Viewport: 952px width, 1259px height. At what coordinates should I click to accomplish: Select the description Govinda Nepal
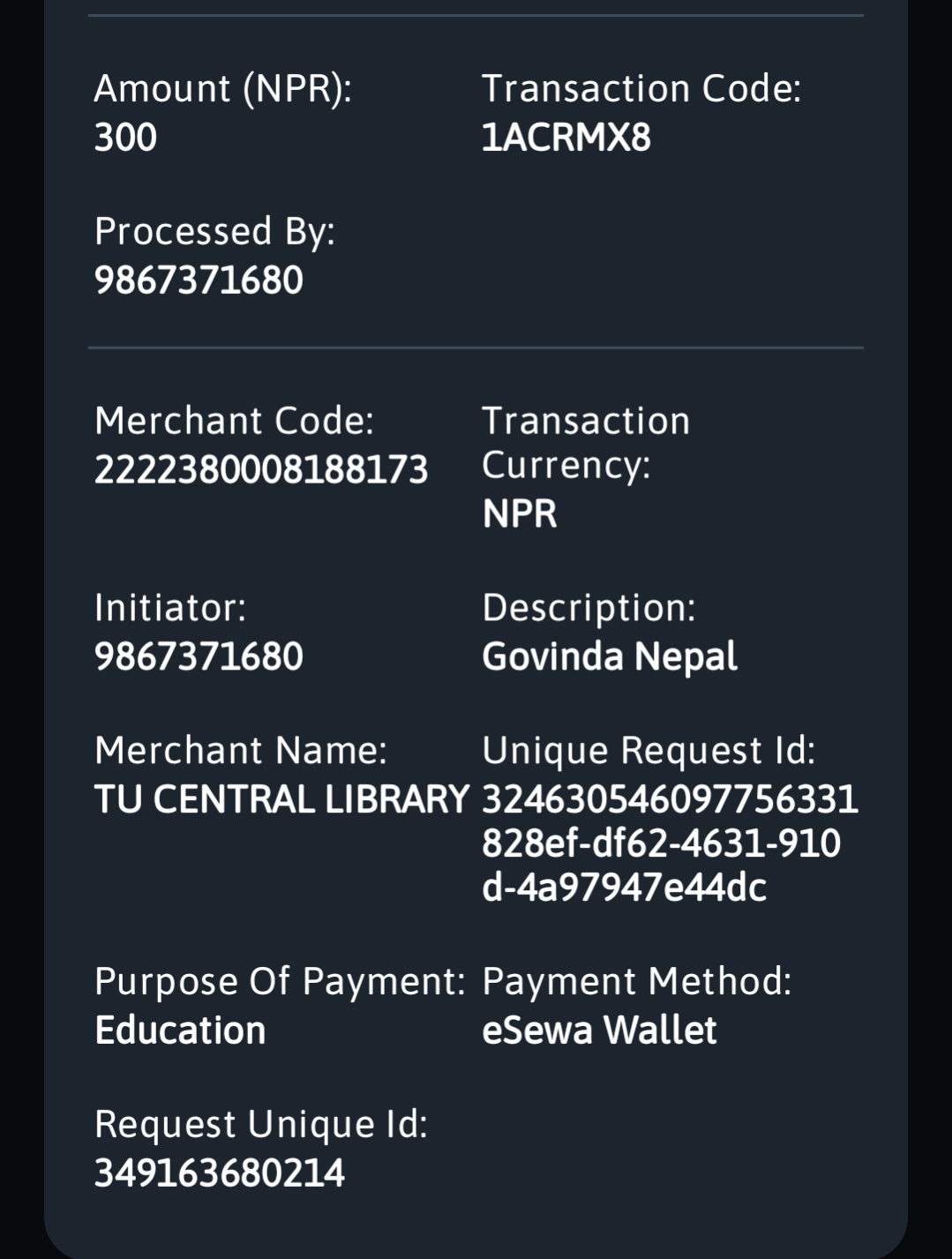(609, 656)
